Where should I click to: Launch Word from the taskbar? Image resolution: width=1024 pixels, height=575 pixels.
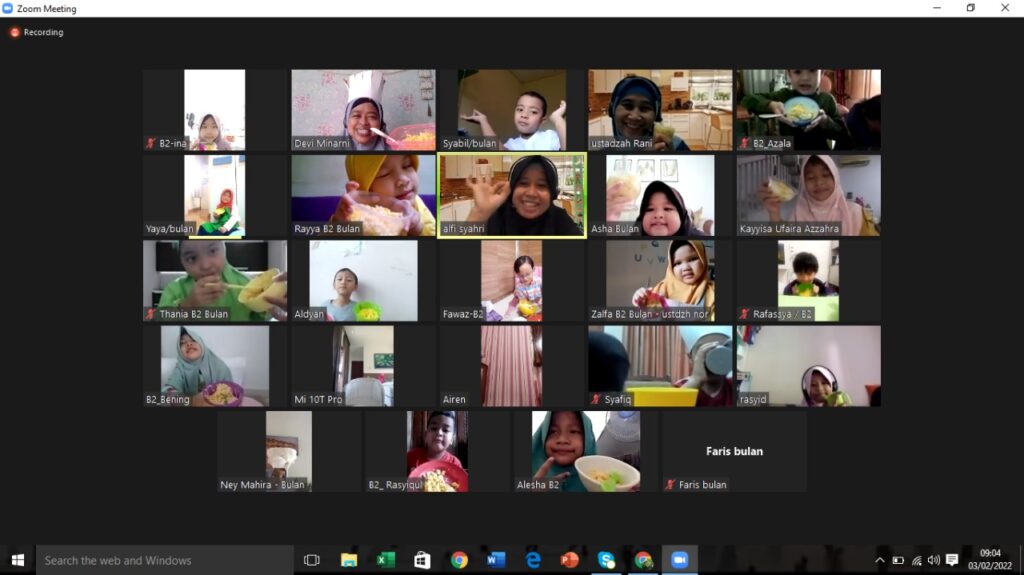tap(496, 560)
